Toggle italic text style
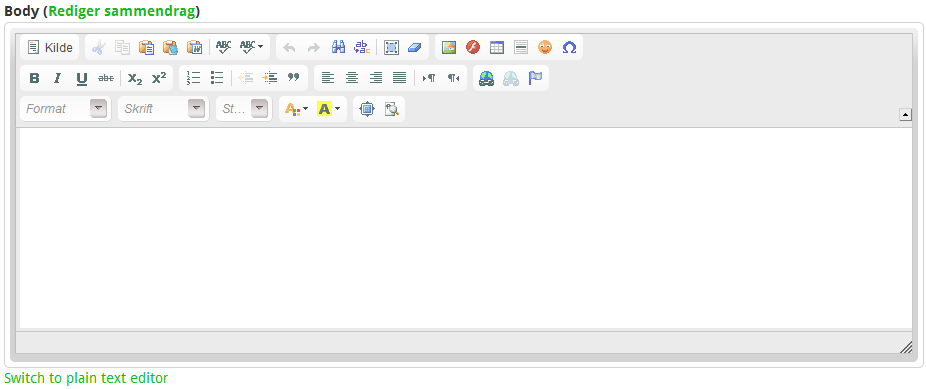 click(x=57, y=78)
